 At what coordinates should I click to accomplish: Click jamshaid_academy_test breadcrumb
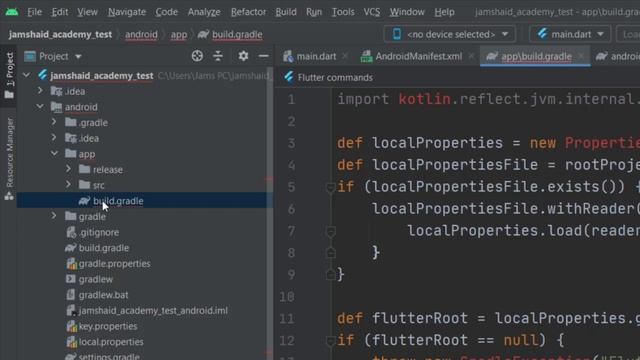[x=60, y=35]
